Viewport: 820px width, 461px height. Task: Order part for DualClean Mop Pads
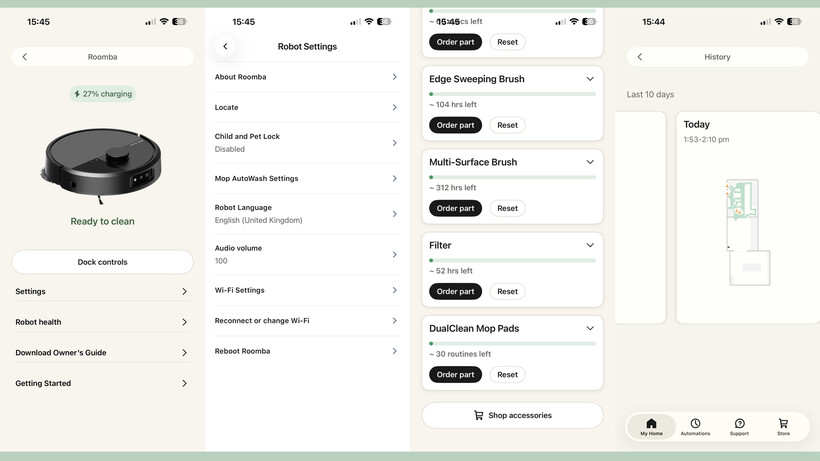455,374
